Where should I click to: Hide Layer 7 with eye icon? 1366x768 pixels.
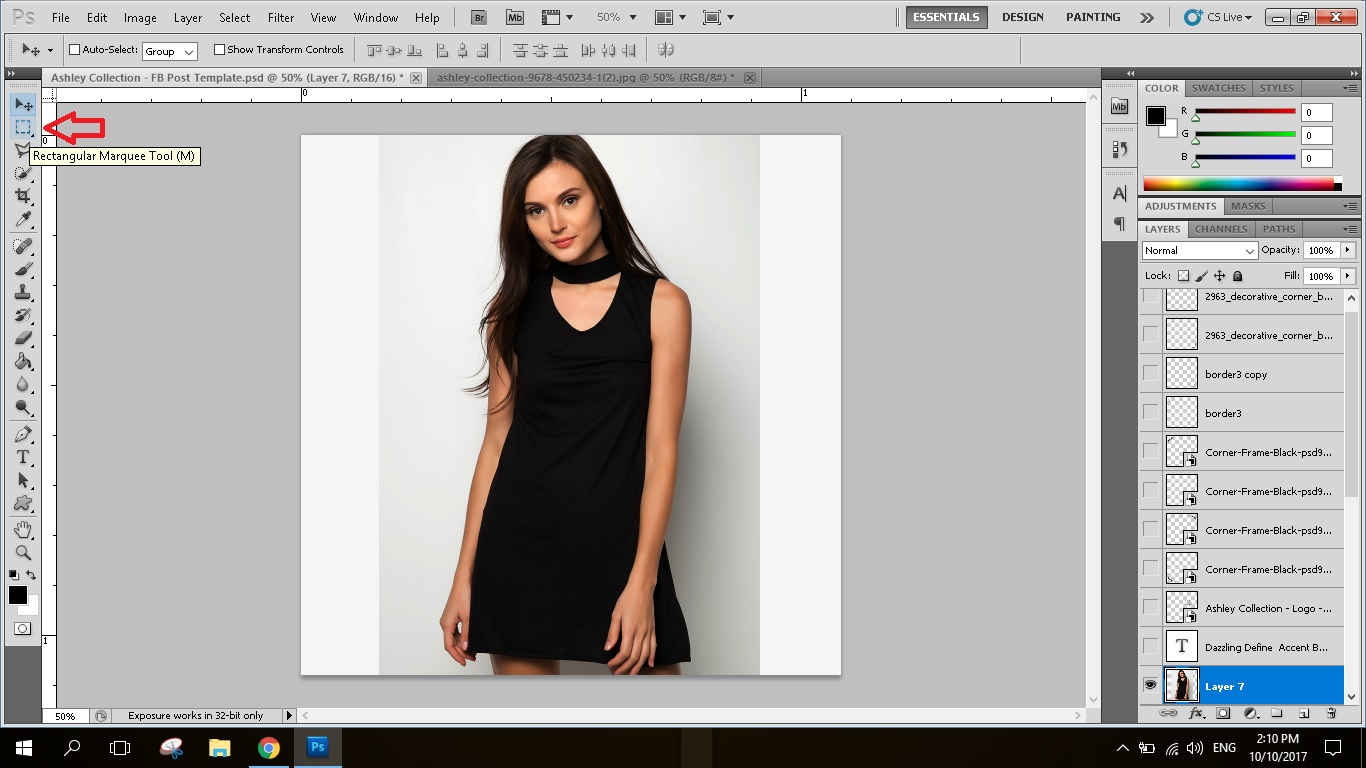(1150, 686)
